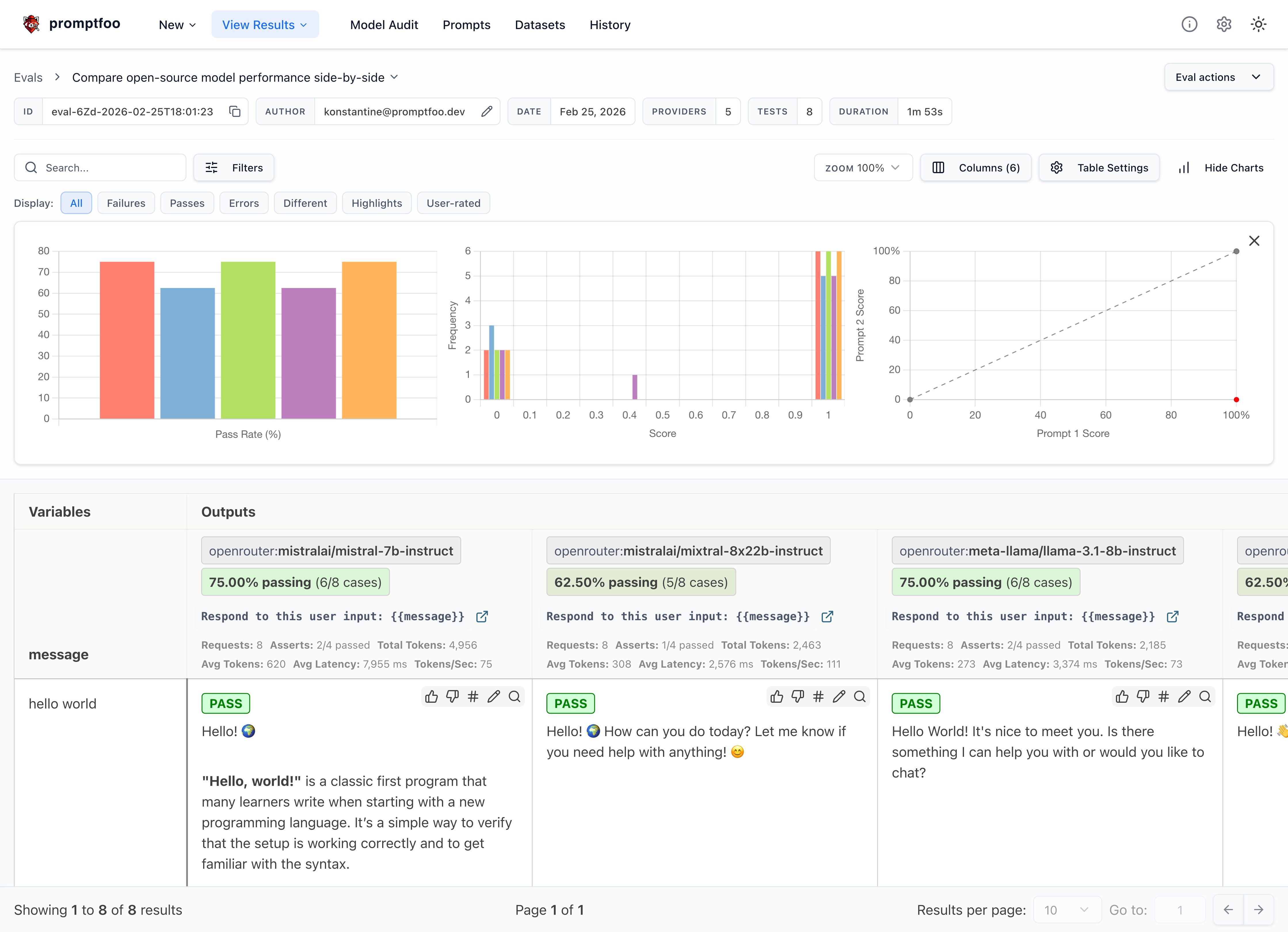Viewport: 1288px width, 932px height.
Task: Click the pencil icon to edit author
Action: 486,111
